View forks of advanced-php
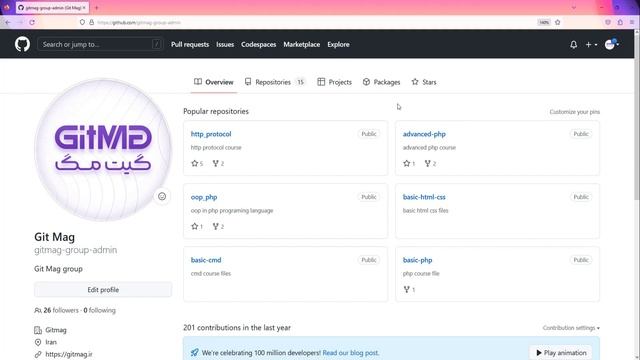640x360 pixels. tap(430, 163)
